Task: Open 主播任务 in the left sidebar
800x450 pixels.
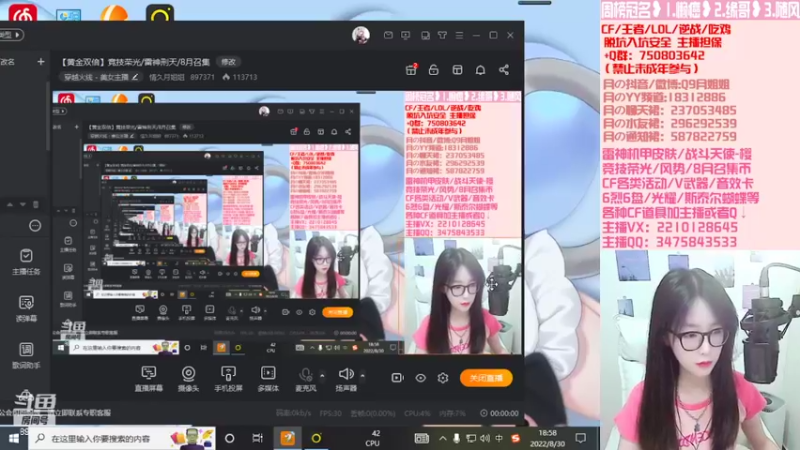Action: (26, 262)
